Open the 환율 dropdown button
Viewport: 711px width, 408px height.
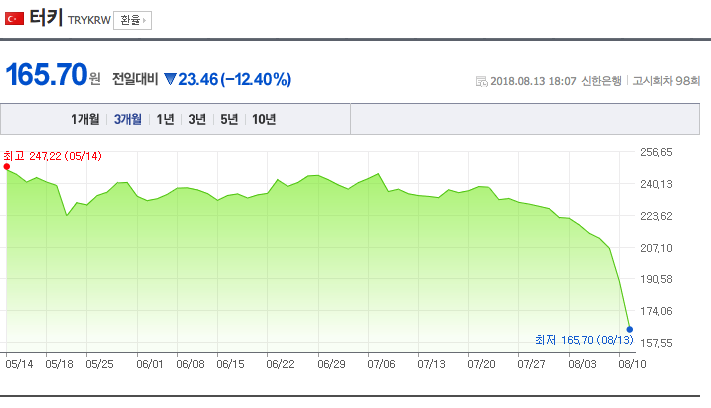coord(132,20)
